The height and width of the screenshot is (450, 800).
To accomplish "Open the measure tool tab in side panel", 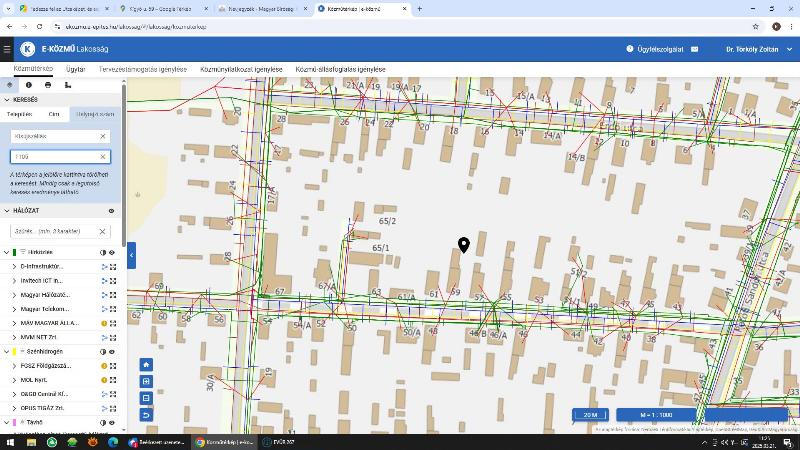I will click(x=68, y=85).
